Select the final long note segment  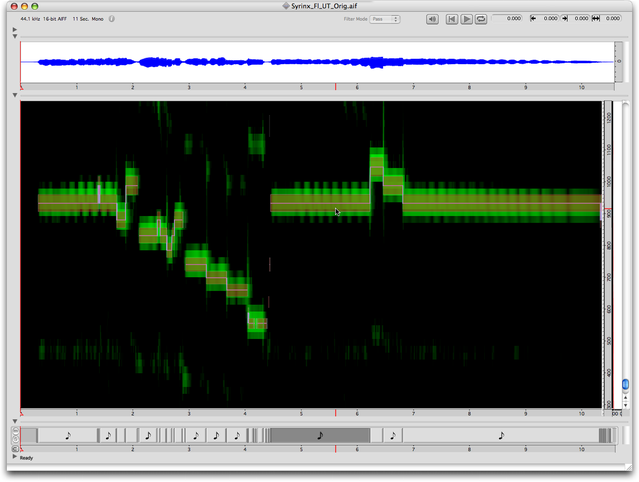[501, 436]
